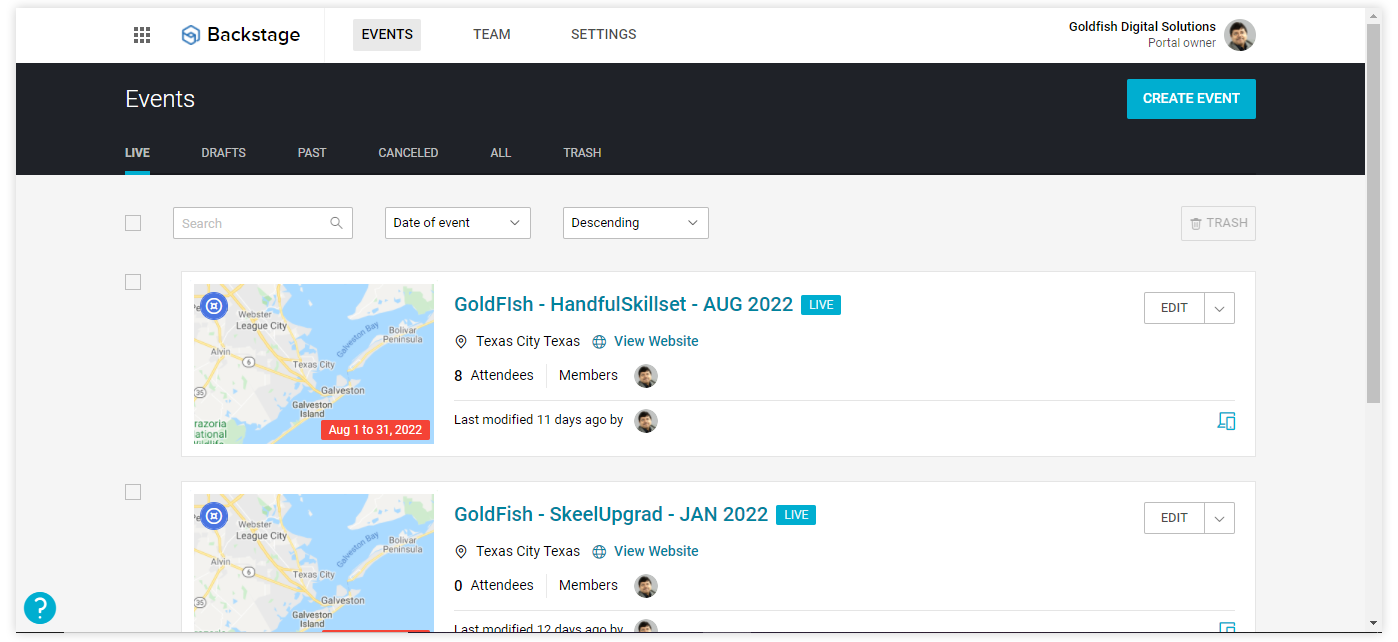The image size is (1398, 642).
Task: Click map badge icon on HandfulSkillset thumbnail
Action: click(214, 306)
